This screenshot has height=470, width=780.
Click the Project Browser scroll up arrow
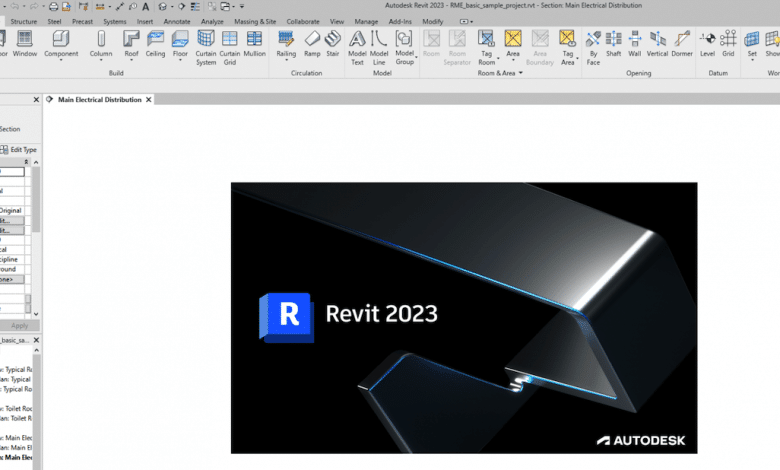(36, 351)
